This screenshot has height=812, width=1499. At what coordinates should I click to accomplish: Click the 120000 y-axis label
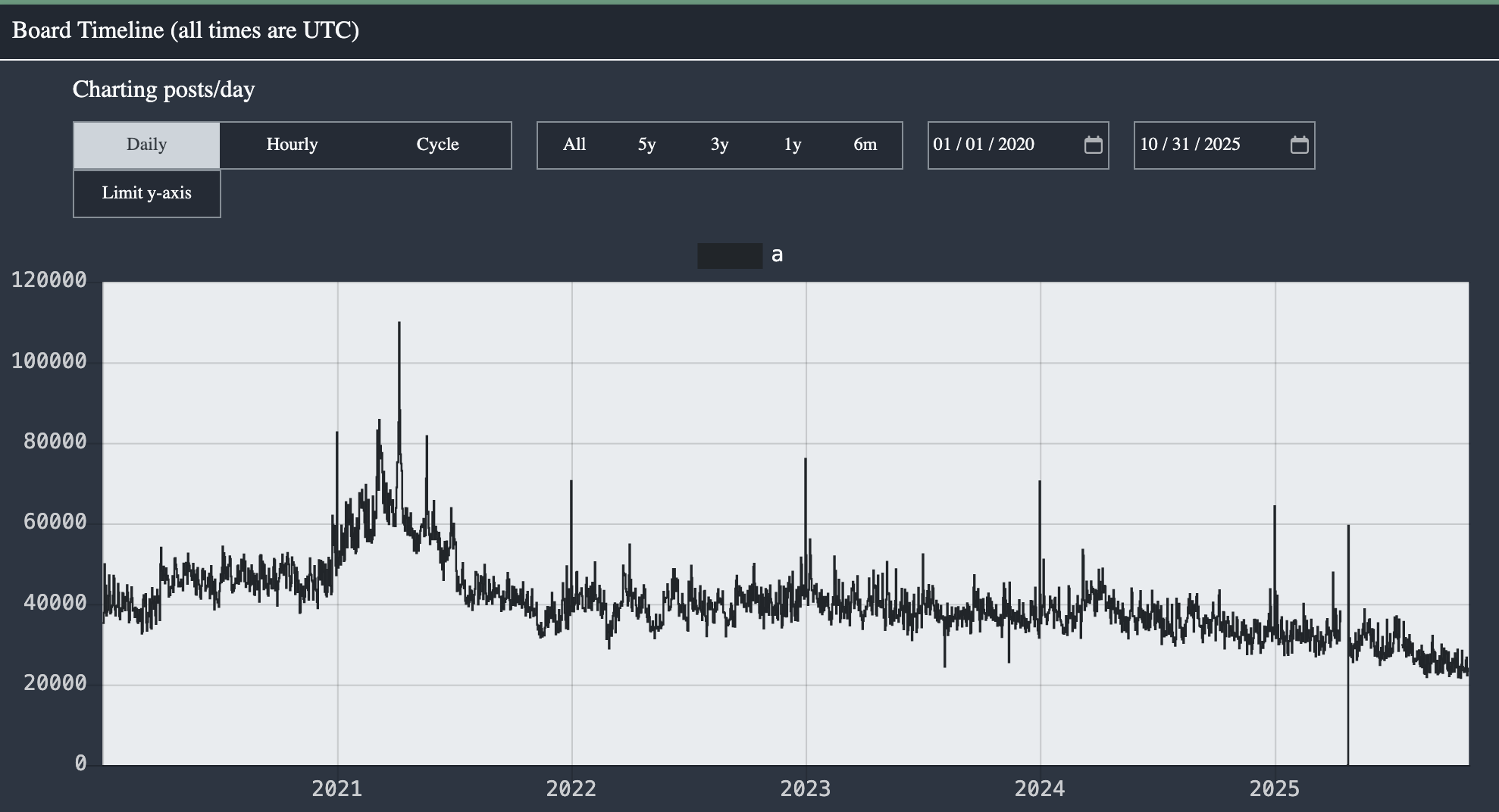pos(49,280)
